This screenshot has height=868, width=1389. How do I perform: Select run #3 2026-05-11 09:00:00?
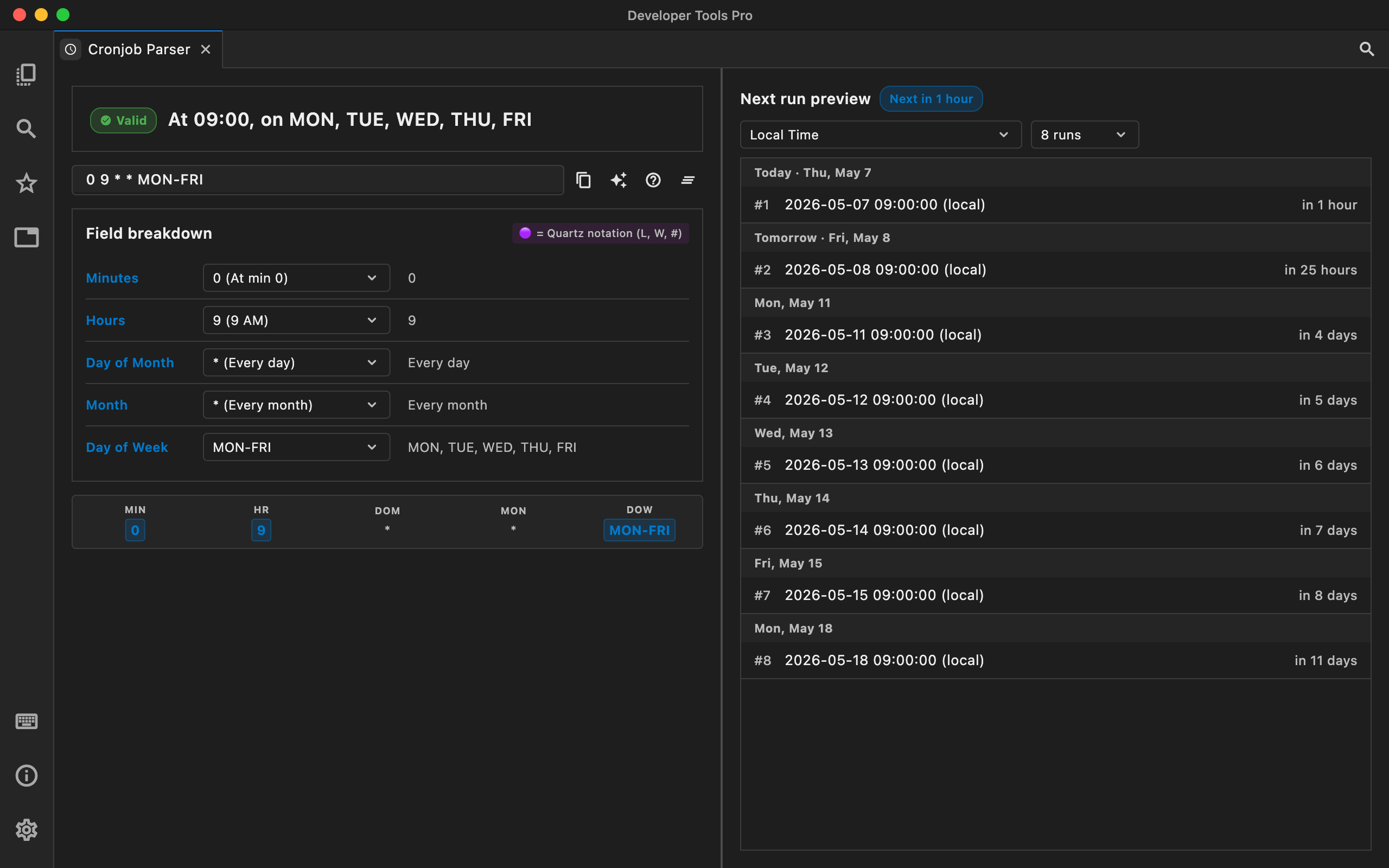coord(1055,335)
